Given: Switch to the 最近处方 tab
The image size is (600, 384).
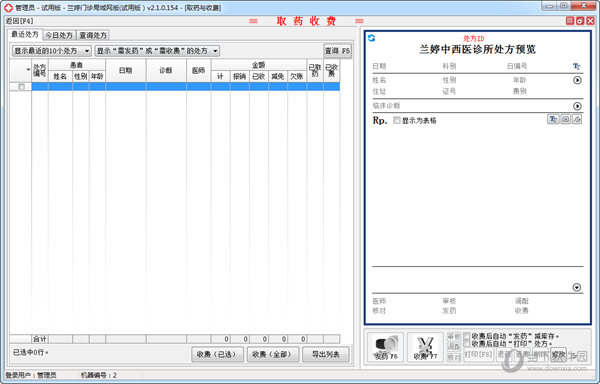Looking at the screenshot, I should (25, 34).
